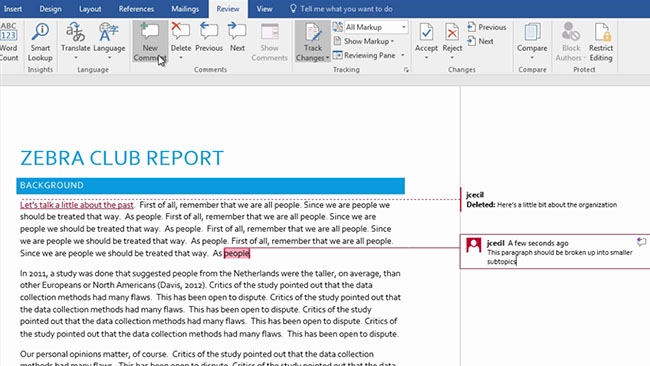
Task: Open the Mailings tab
Action: (185, 9)
